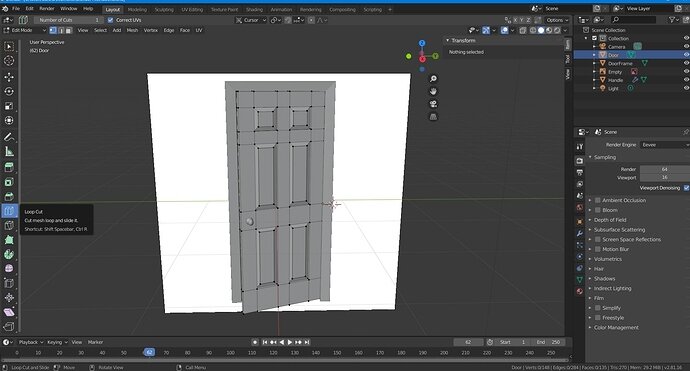Select the Smooth vertices tool
This screenshot has height=371, width=690.
coord(9,268)
